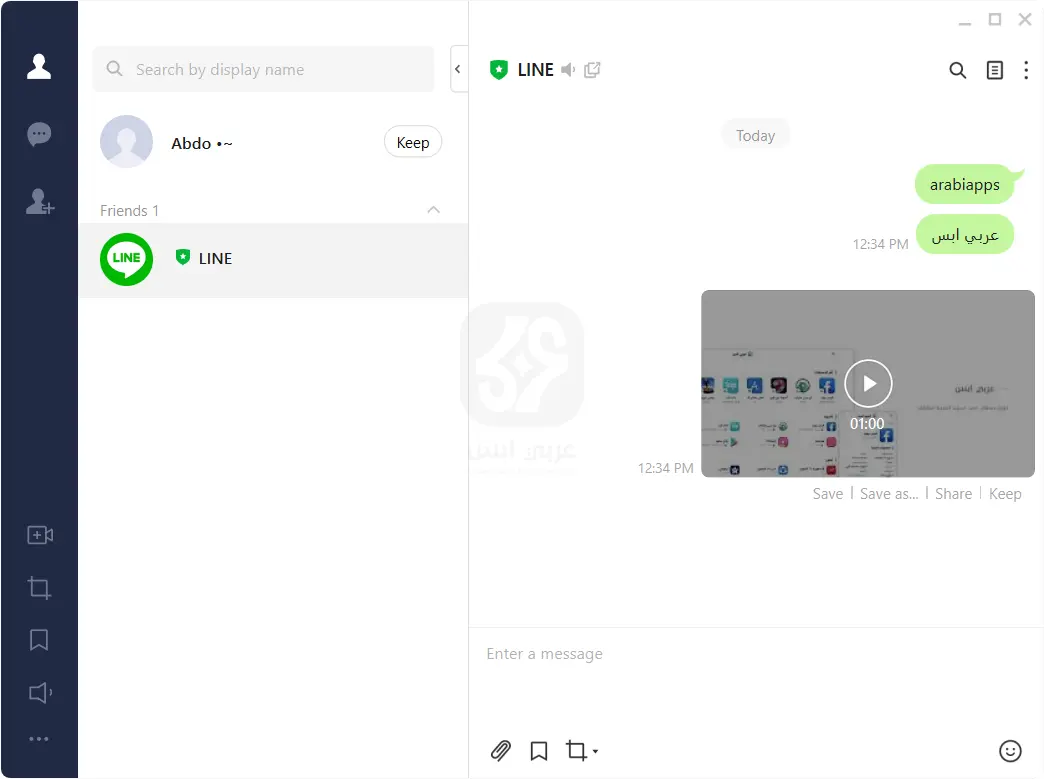Open the Chats tab in sidebar

tap(39, 134)
